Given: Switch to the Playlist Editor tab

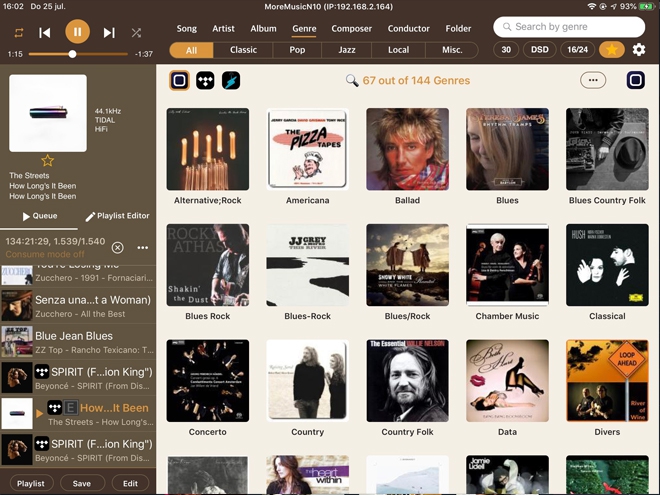Looking at the screenshot, I should click(x=117, y=216).
